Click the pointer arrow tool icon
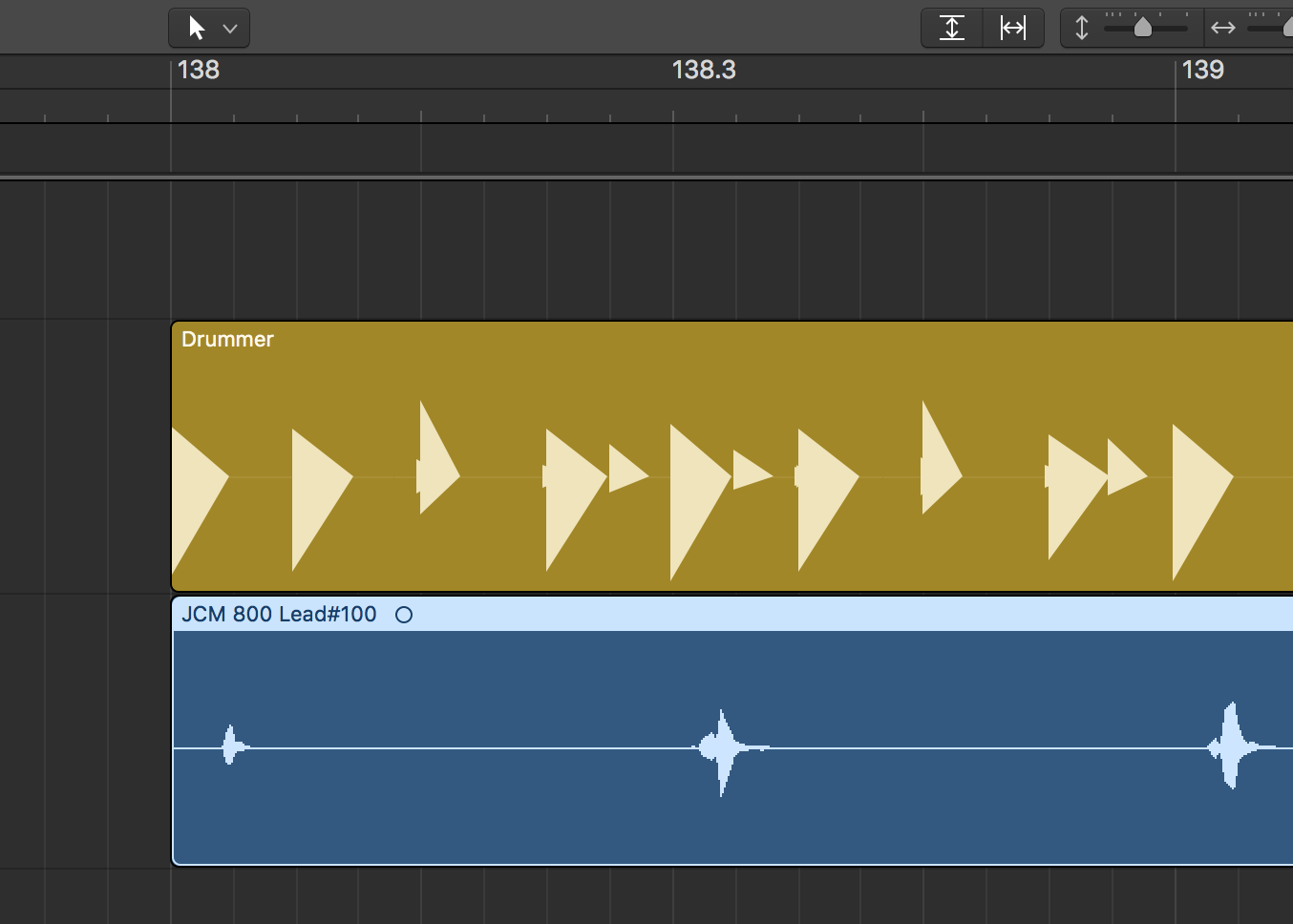This screenshot has height=924, width=1293. click(197, 28)
